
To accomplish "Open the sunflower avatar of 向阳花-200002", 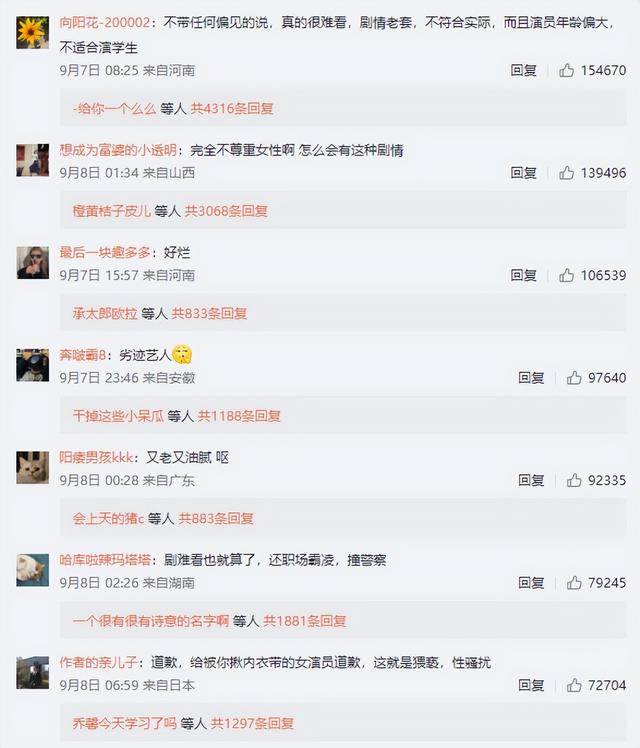I will (x=32, y=32).
